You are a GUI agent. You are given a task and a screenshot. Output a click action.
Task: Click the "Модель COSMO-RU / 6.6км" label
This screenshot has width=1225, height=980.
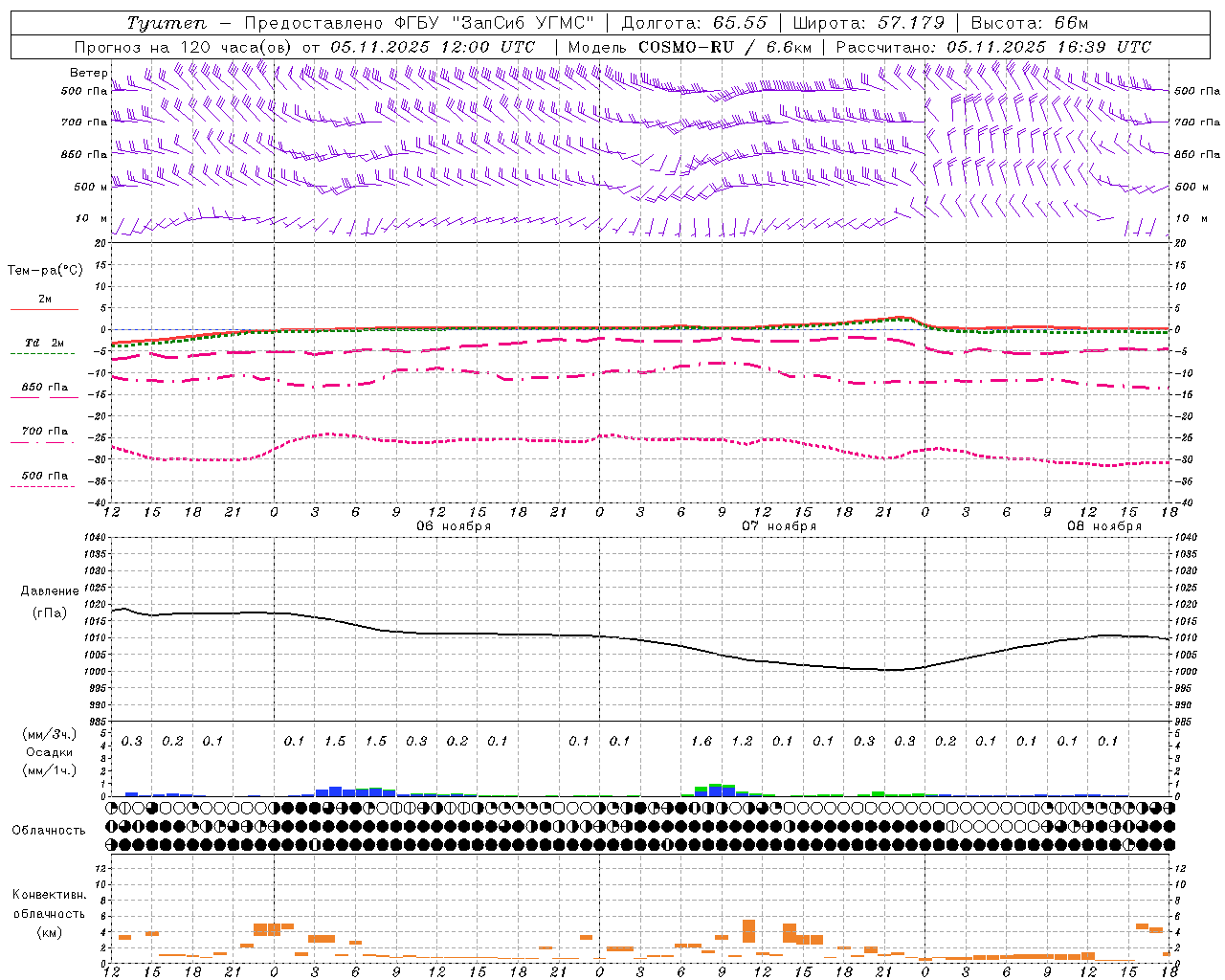(690, 47)
